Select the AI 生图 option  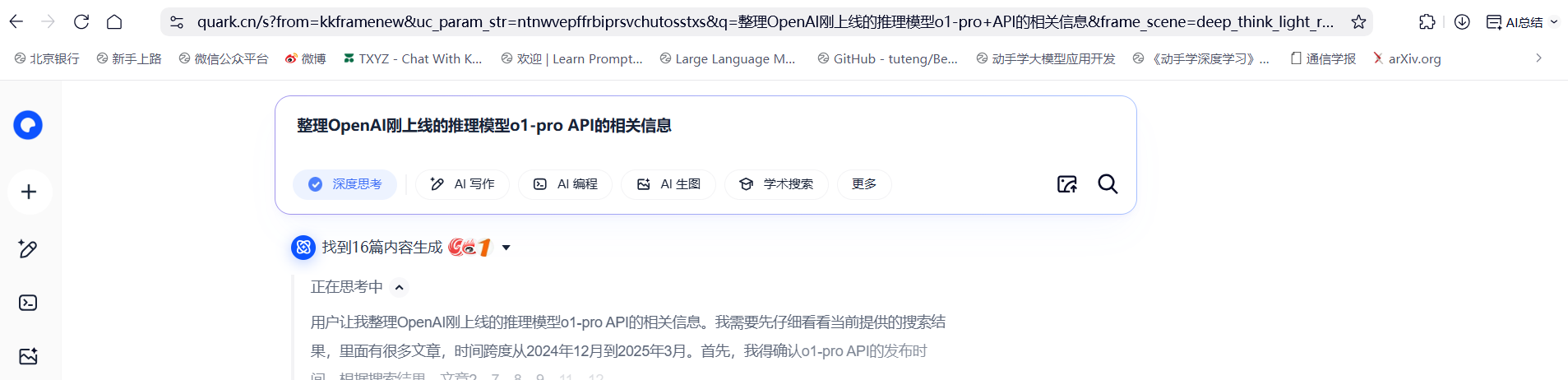coord(668,184)
